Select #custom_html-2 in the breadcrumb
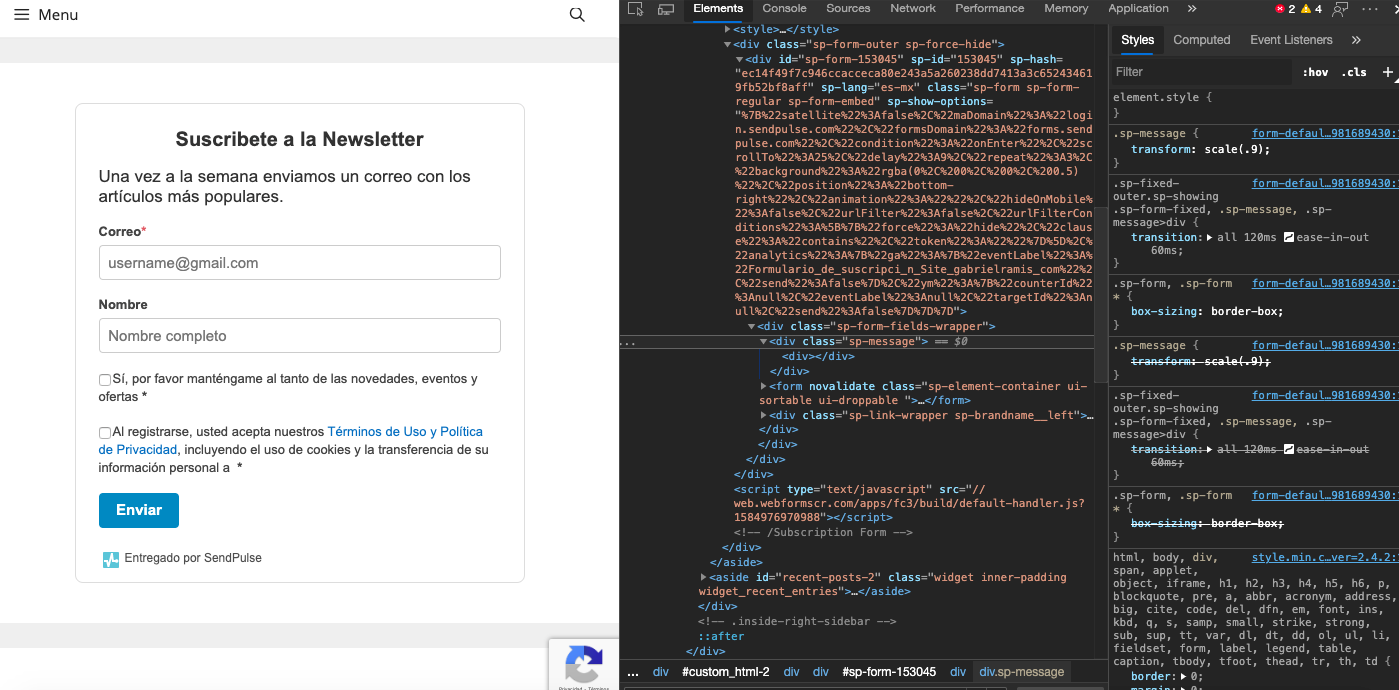This screenshot has height=690, width=1399. 726,672
